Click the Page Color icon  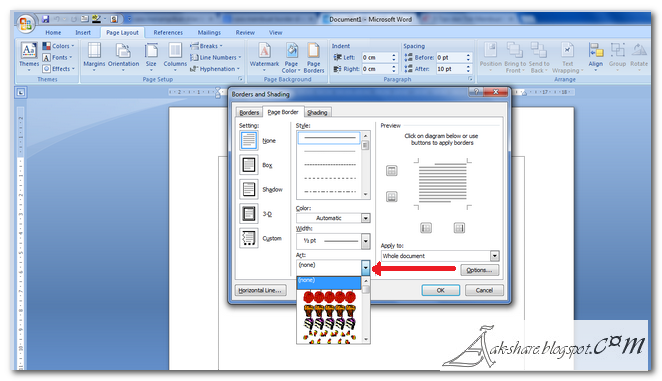291,58
